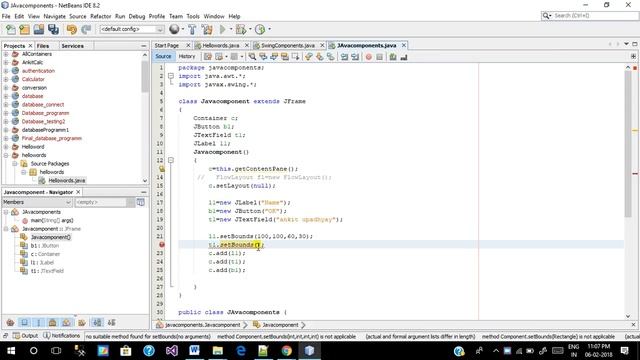Click the Profile Project clock icon

(260, 29)
